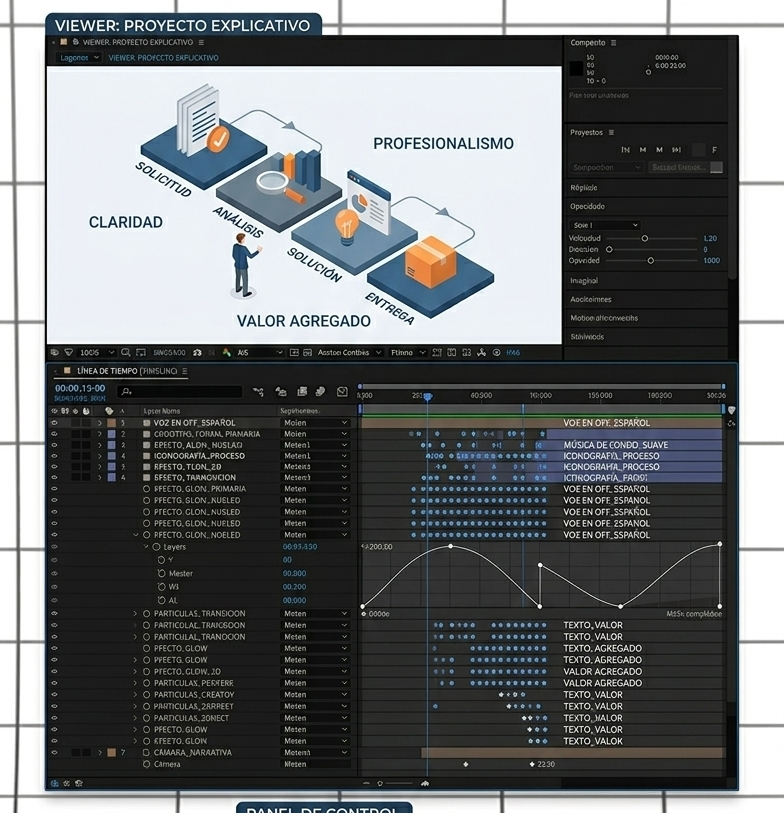Click the F icon in Proyectos panel
The image size is (784, 813).
coord(714,150)
